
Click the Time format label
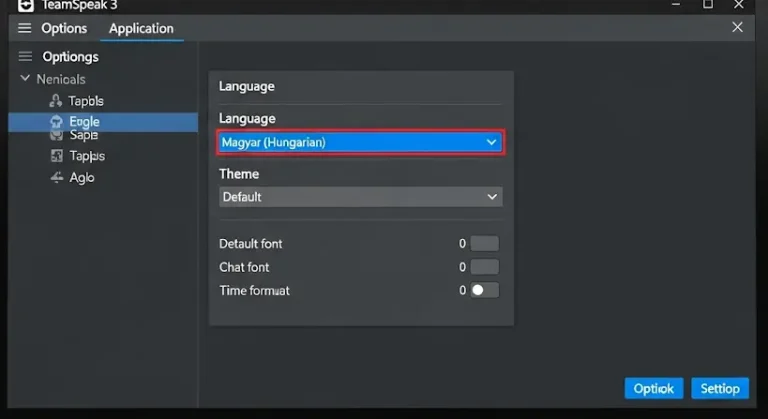click(x=254, y=291)
